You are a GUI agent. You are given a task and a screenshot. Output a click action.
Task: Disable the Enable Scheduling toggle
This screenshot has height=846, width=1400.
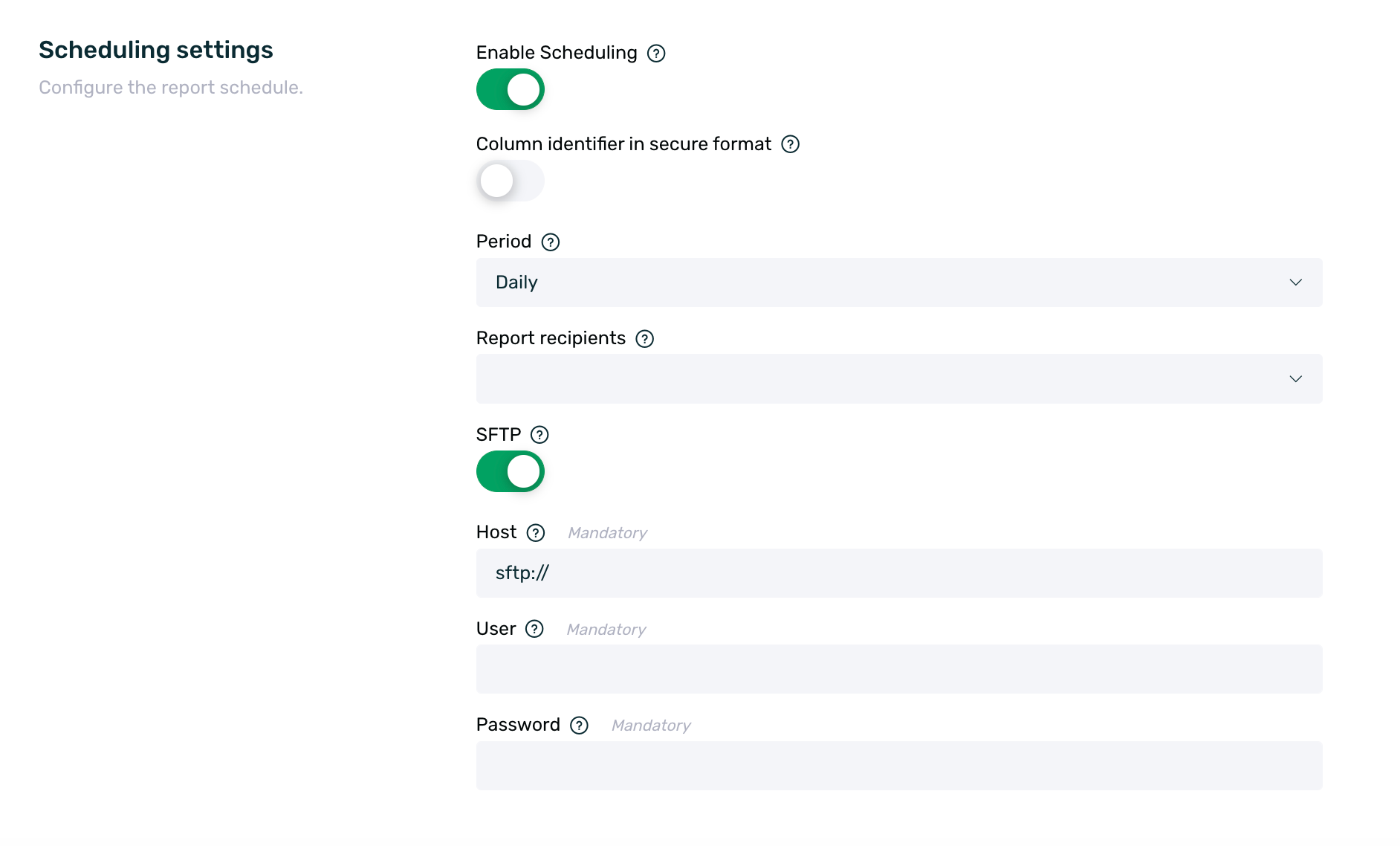(x=511, y=89)
